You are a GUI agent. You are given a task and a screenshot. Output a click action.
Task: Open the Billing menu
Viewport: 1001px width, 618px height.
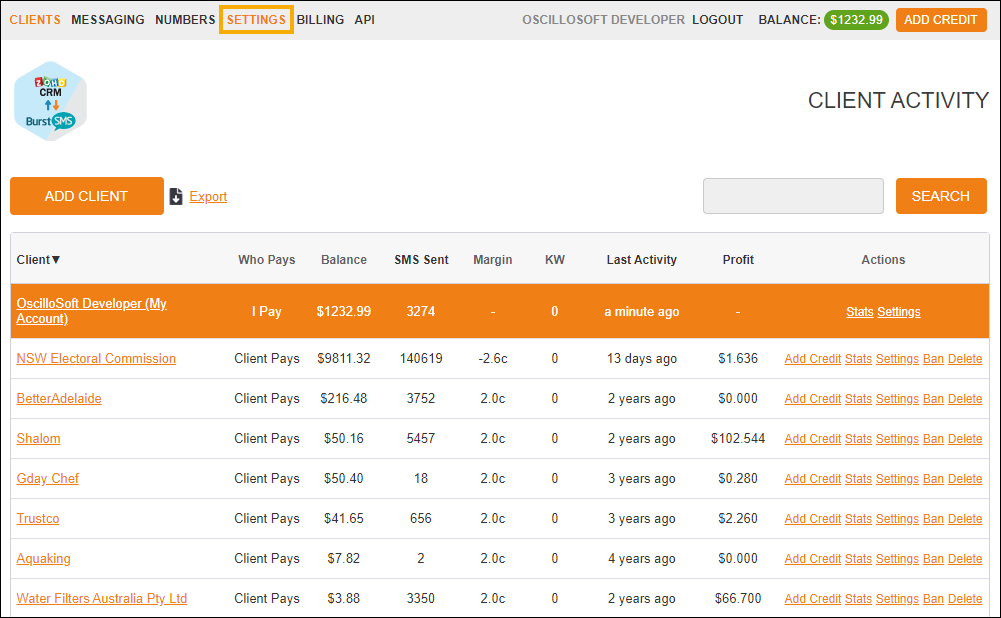pos(320,20)
